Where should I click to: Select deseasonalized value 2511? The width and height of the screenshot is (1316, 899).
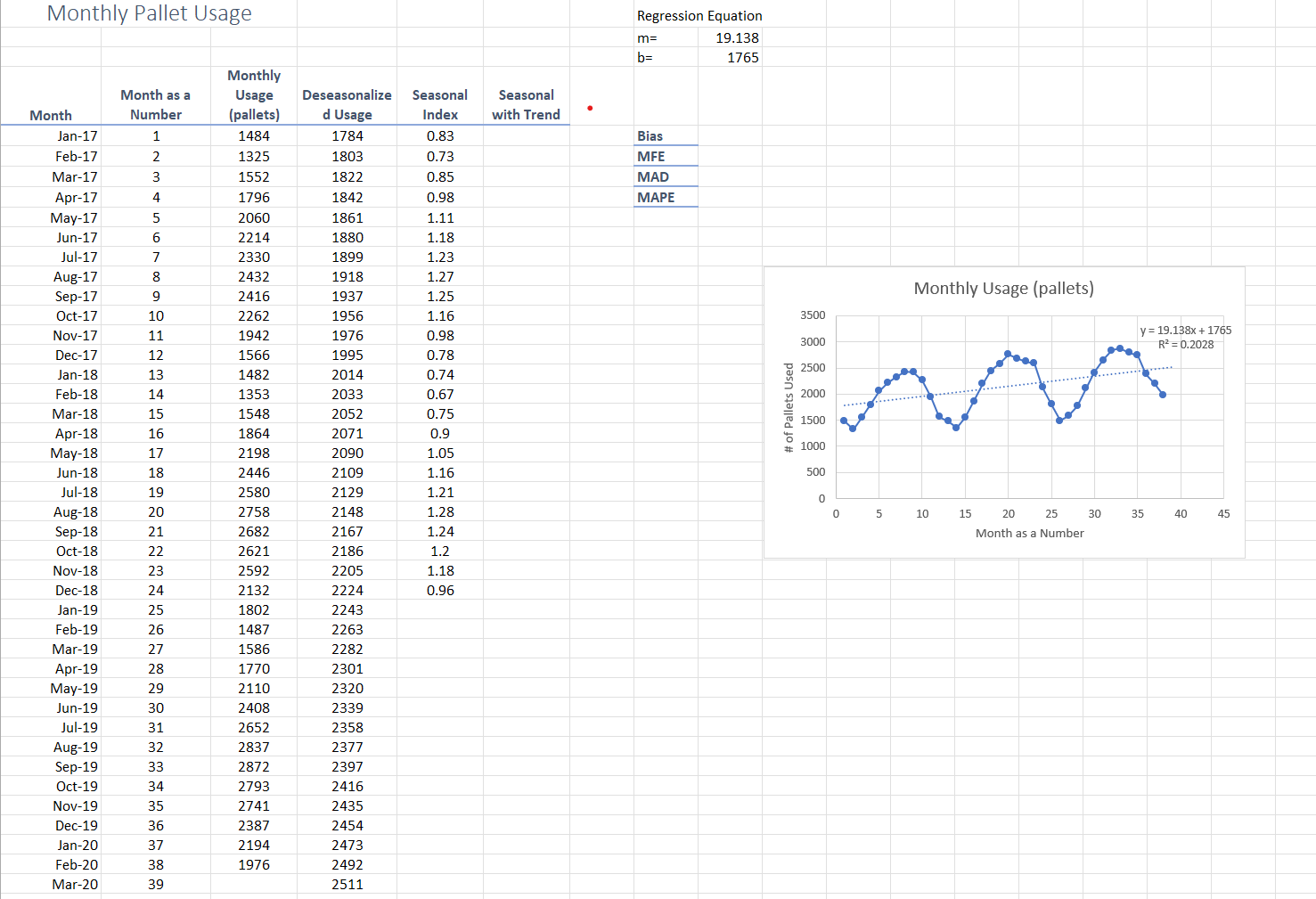(x=347, y=885)
